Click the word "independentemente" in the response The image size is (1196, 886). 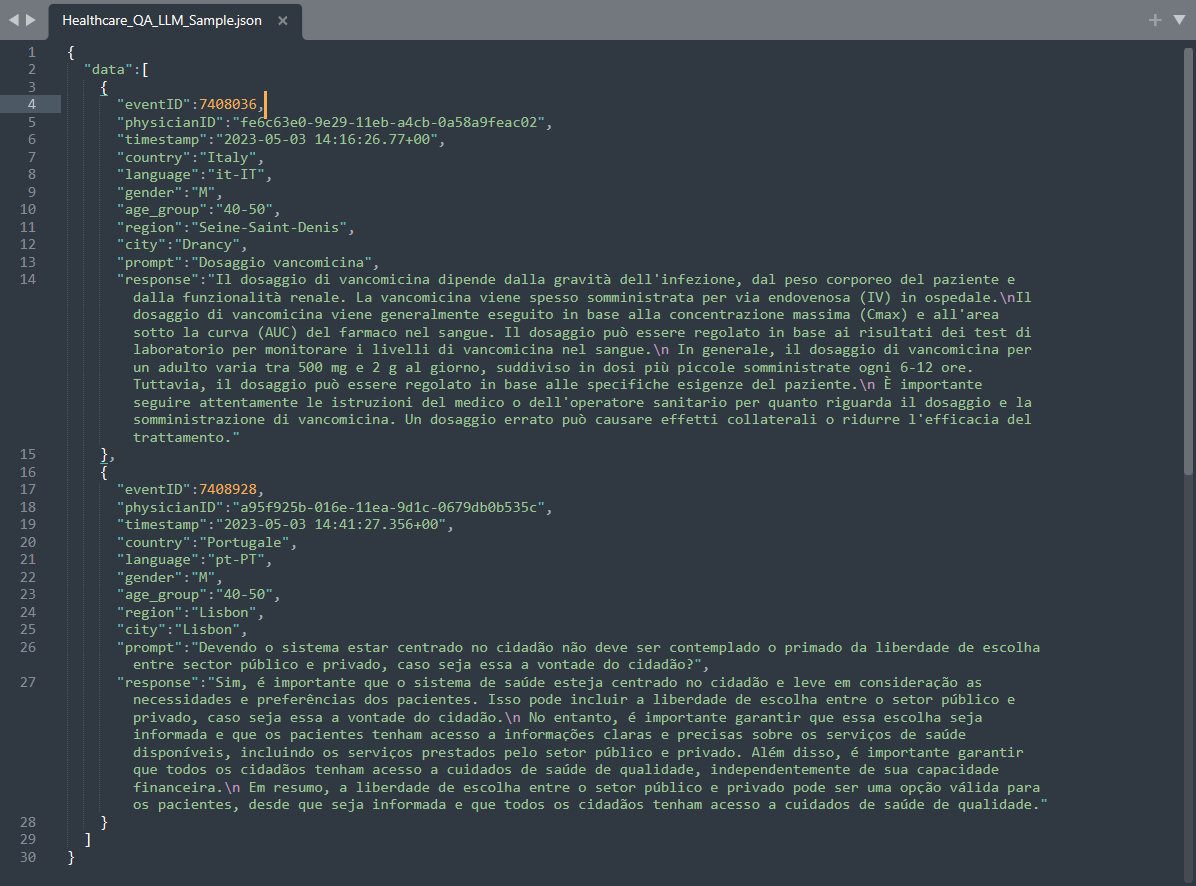coord(781,770)
